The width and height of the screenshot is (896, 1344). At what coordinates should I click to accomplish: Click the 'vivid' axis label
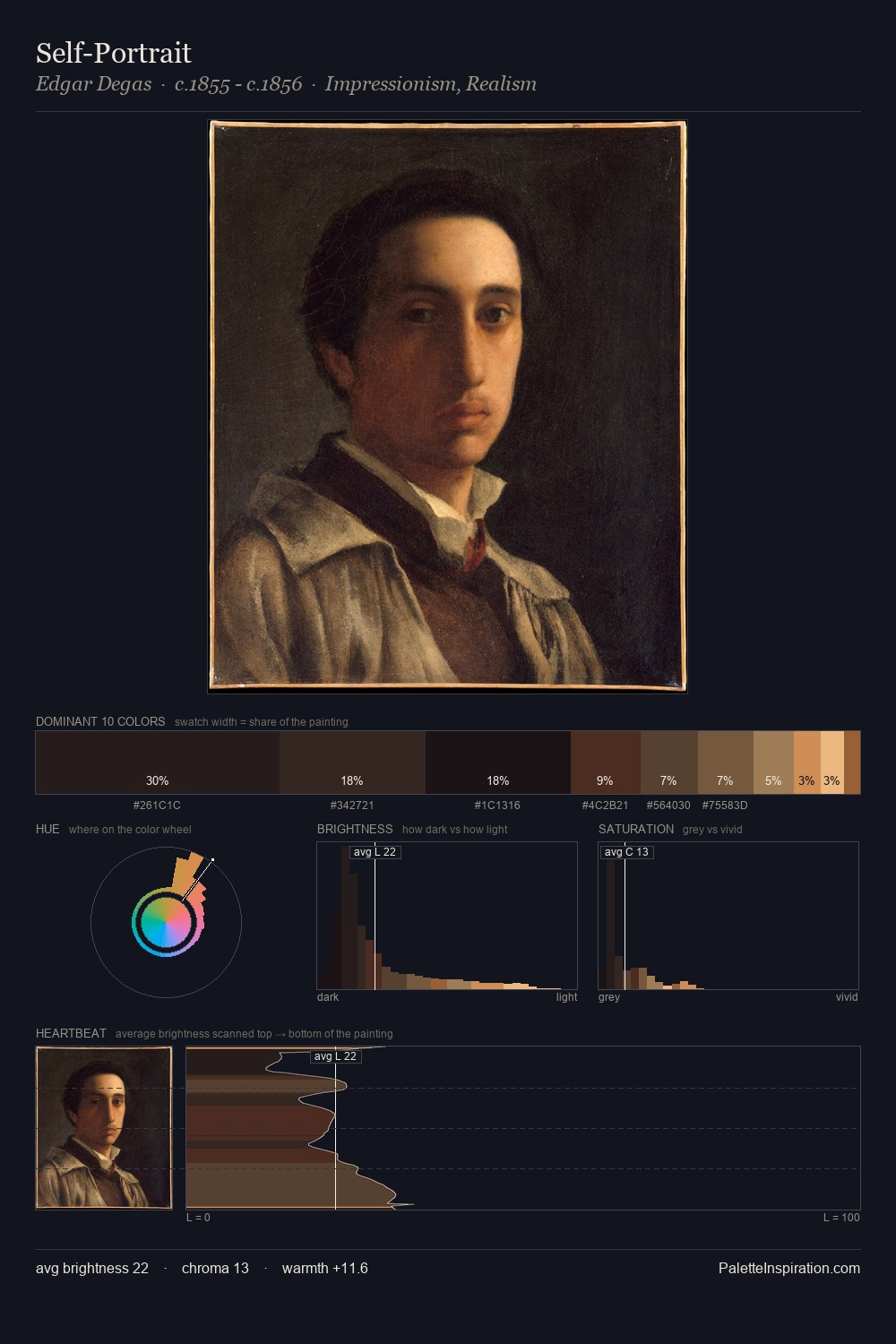[x=847, y=997]
